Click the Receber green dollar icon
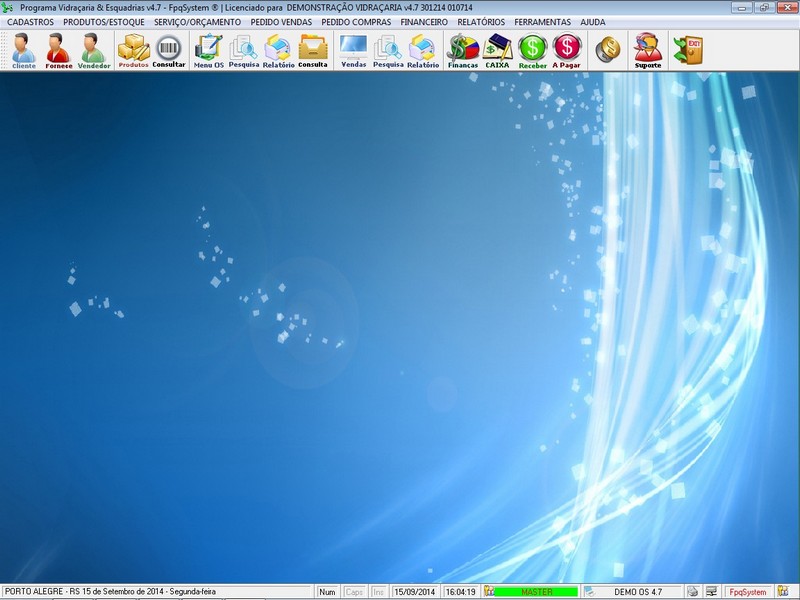 tap(533, 50)
